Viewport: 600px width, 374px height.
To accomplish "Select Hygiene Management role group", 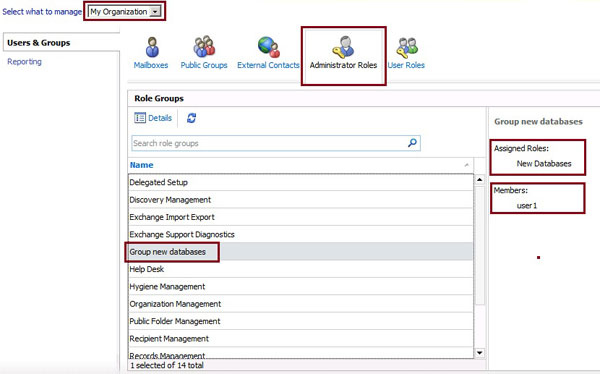I will coord(301,286).
